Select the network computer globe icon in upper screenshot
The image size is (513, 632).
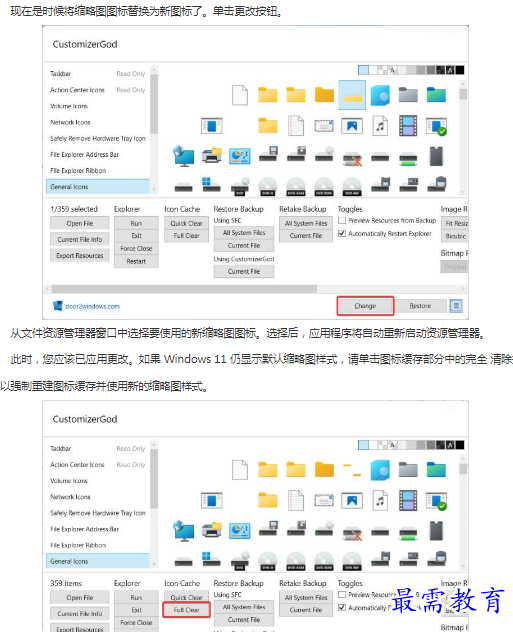coord(183,156)
